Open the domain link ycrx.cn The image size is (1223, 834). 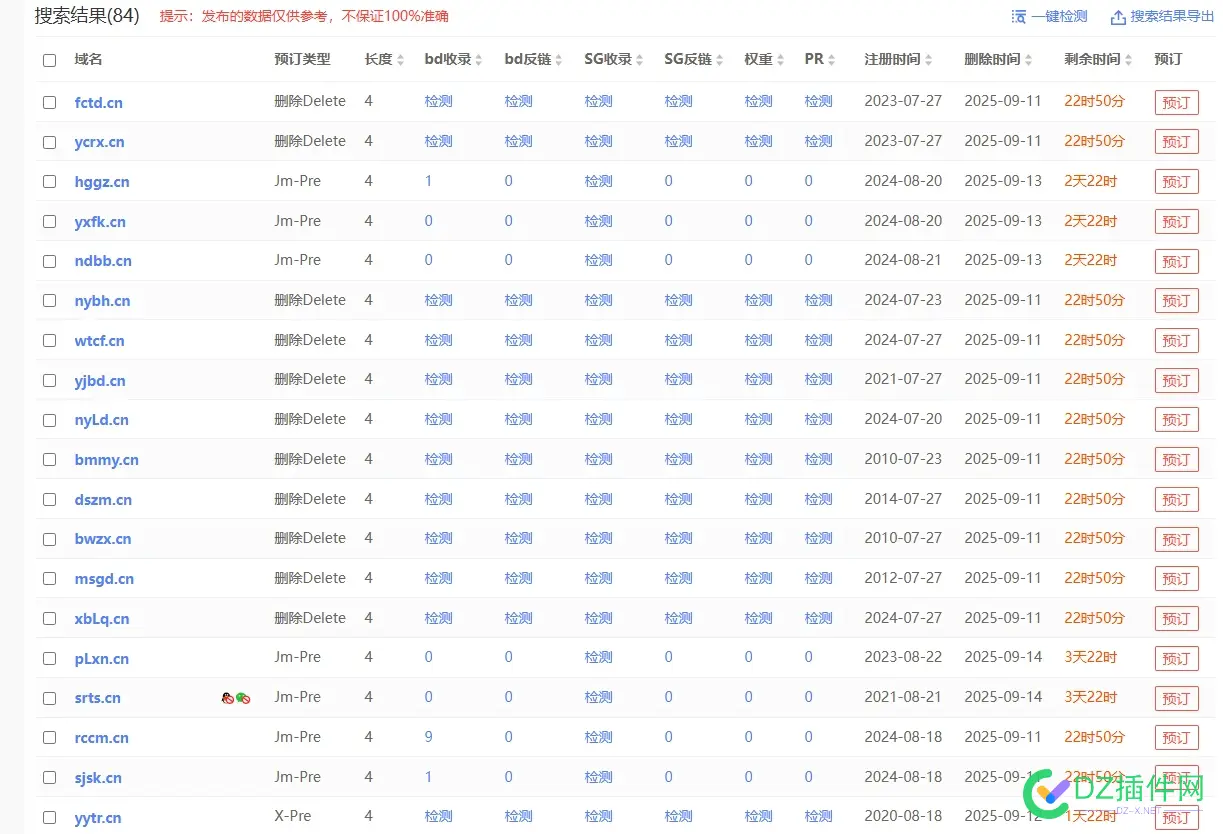coord(100,142)
